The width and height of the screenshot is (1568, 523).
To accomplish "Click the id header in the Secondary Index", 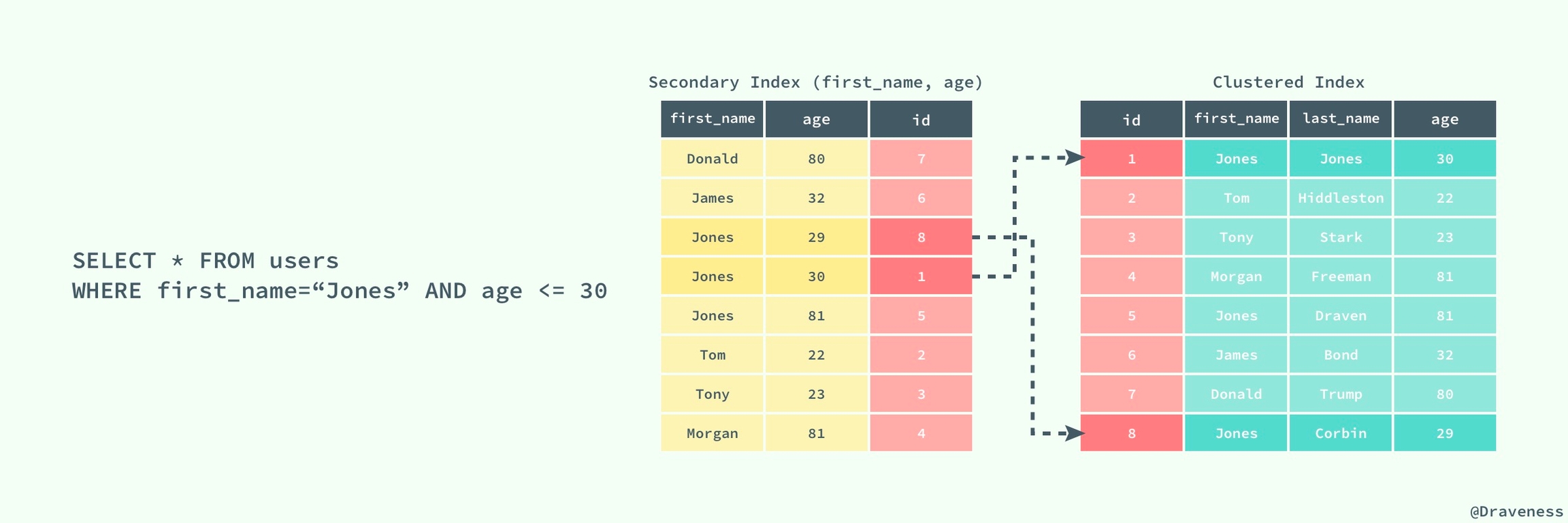I will tap(920, 120).
